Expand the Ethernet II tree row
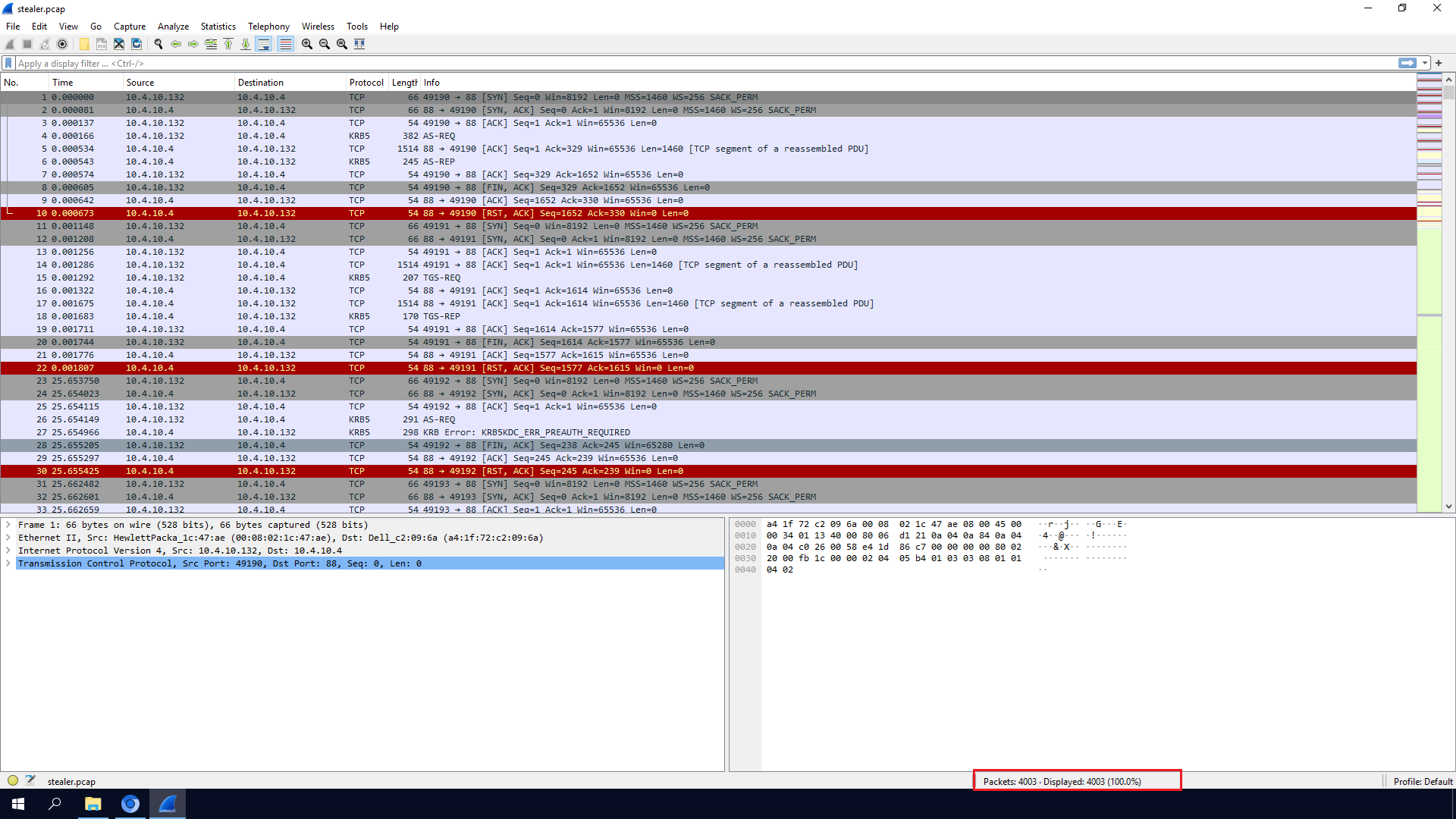Viewport: 1456px width, 819px height. [x=8, y=538]
